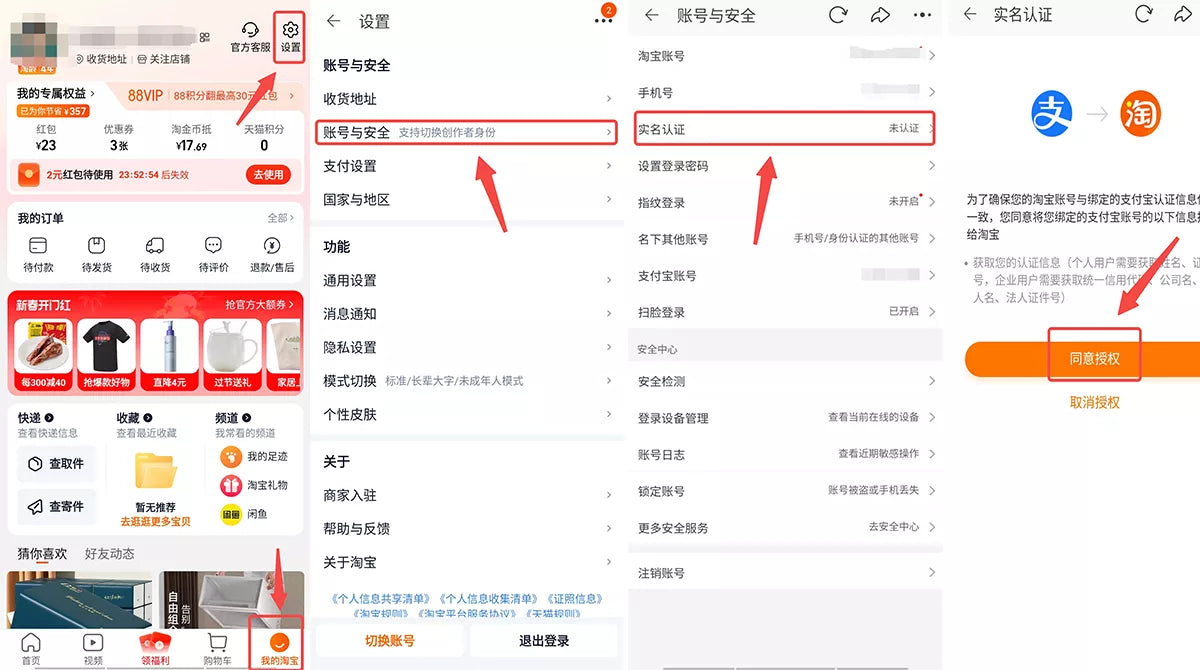Expand the 注销账号 row chevron
Viewport: 1200px width, 670px height.
point(932,573)
